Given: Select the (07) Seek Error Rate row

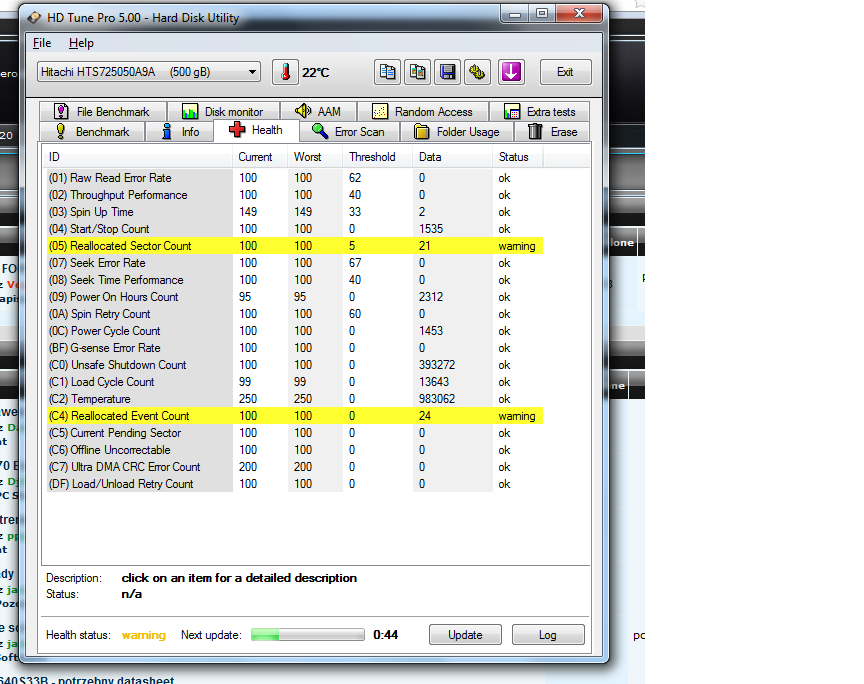Looking at the screenshot, I should (x=295, y=263).
